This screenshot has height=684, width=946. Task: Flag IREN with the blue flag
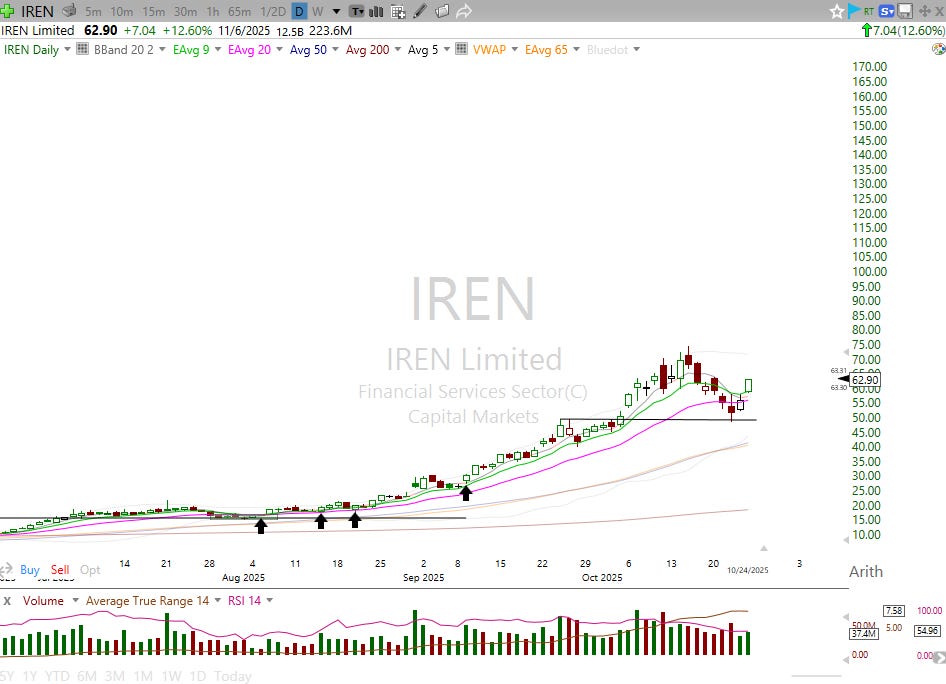tap(854, 11)
